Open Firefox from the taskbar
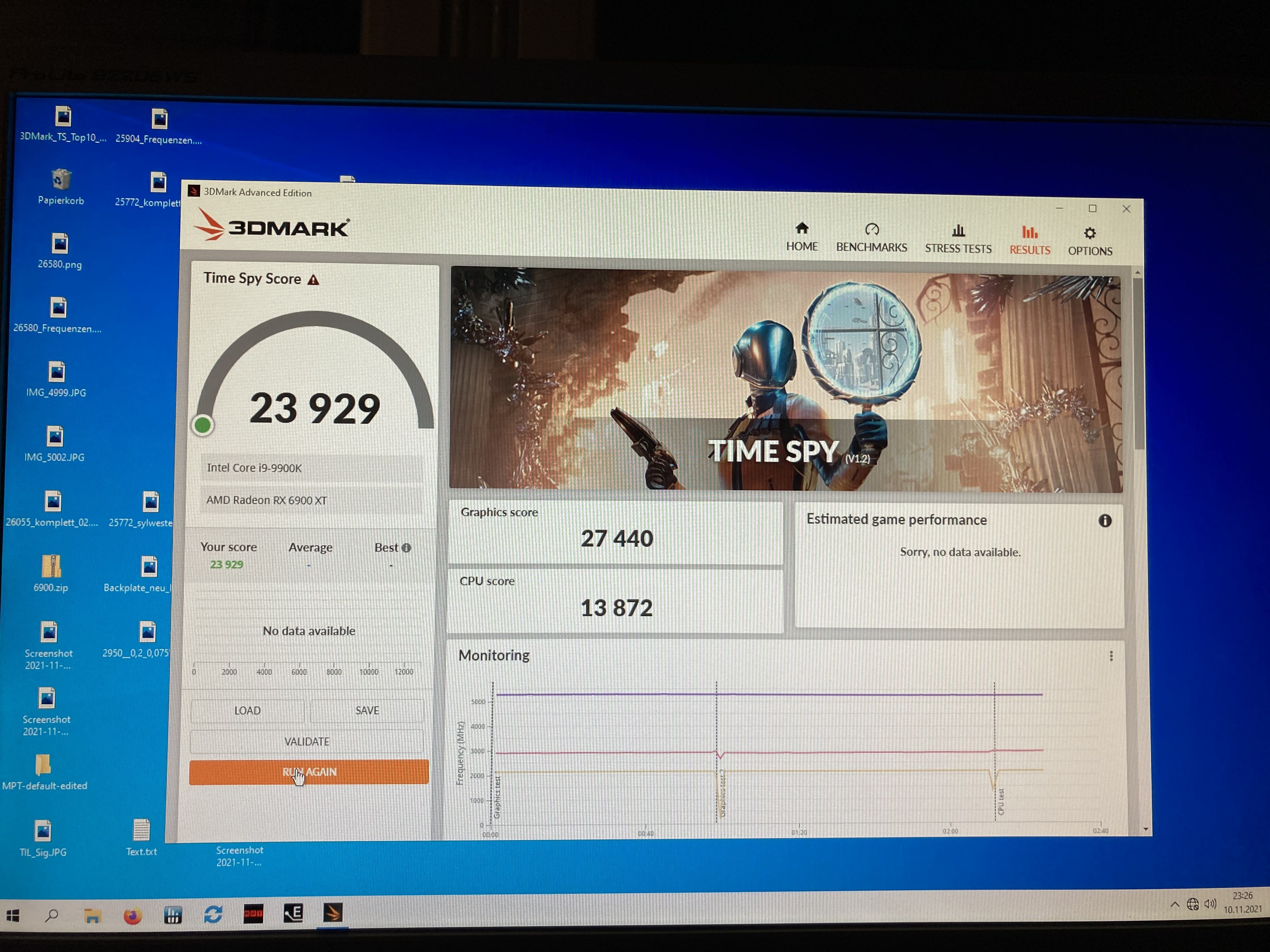Image resolution: width=1270 pixels, height=952 pixels. (x=133, y=915)
